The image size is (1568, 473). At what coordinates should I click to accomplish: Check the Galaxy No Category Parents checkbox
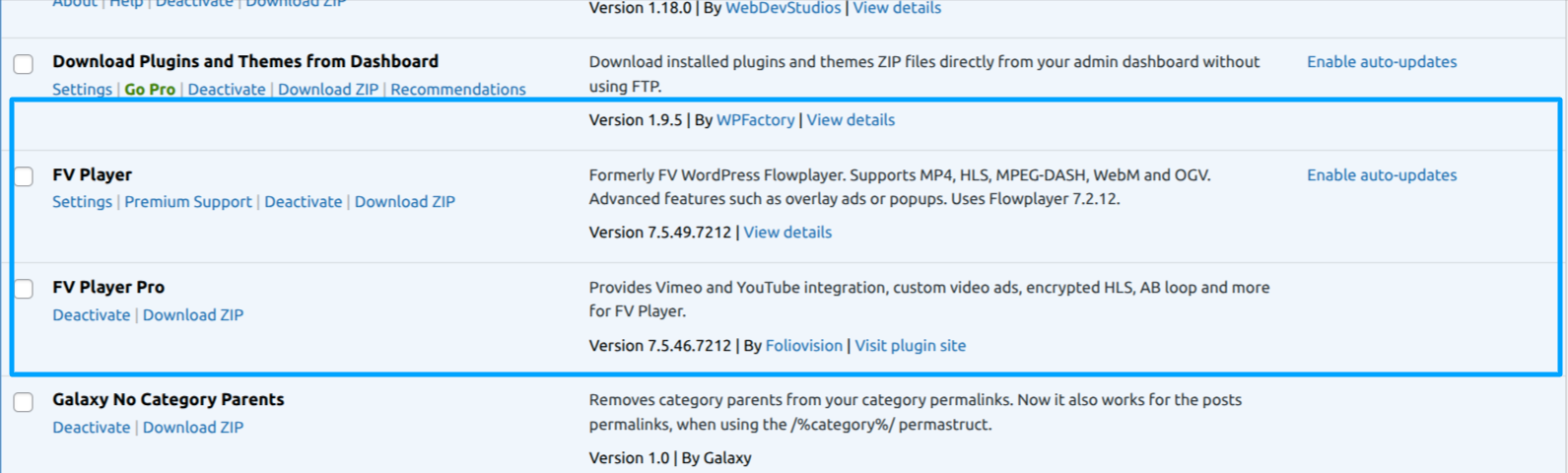(x=24, y=402)
